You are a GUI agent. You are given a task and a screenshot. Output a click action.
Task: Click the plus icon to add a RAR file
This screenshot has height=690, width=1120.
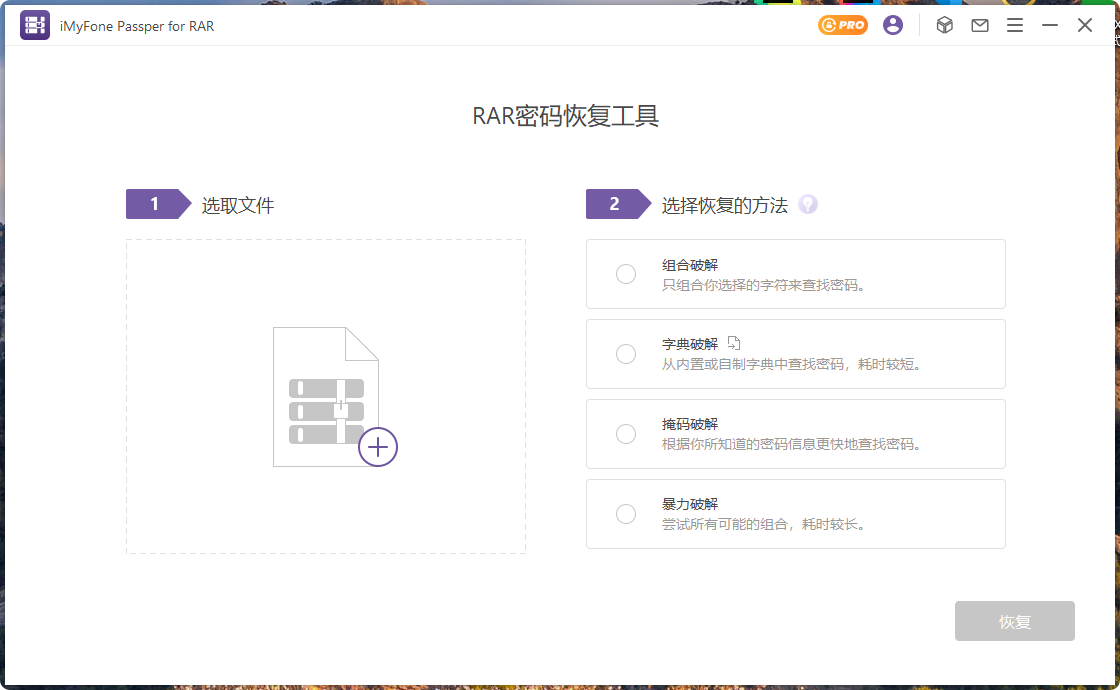tap(377, 447)
